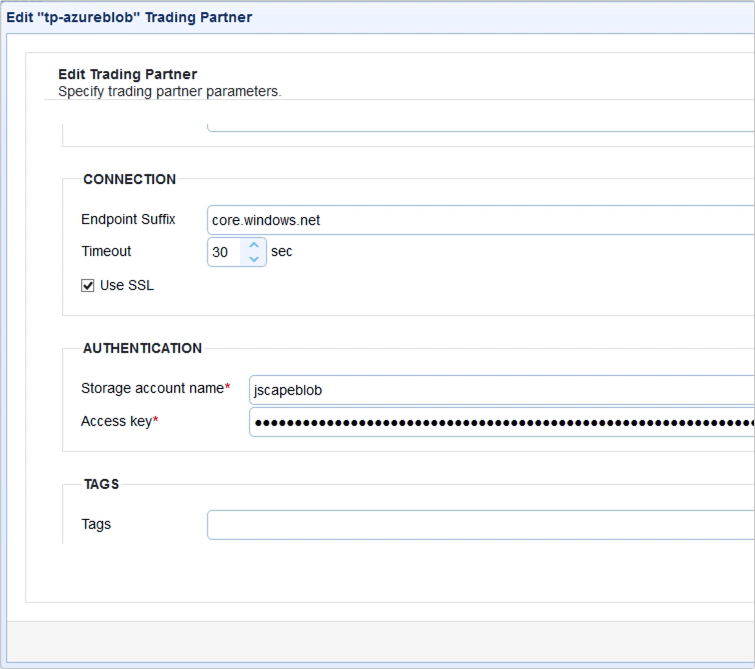The height and width of the screenshot is (669, 755).
Task: Click the Storage account name label
Action: tap(151, 388)
